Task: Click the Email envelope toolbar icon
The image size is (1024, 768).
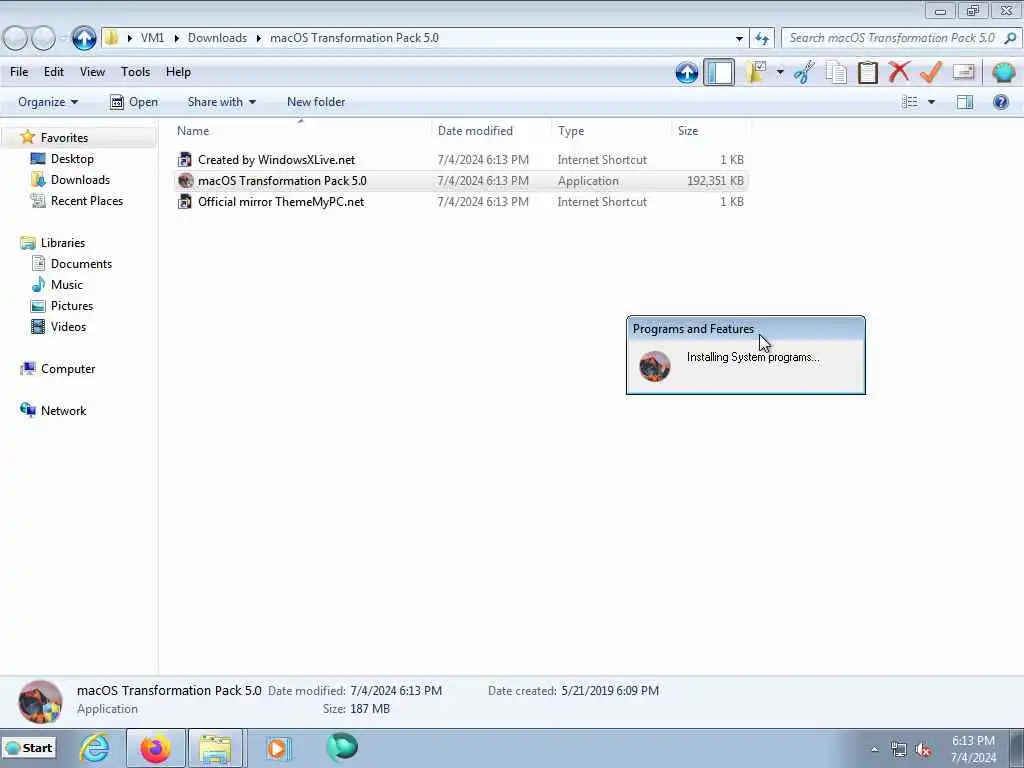Action: pyautogui.click(x=963, y=72)
